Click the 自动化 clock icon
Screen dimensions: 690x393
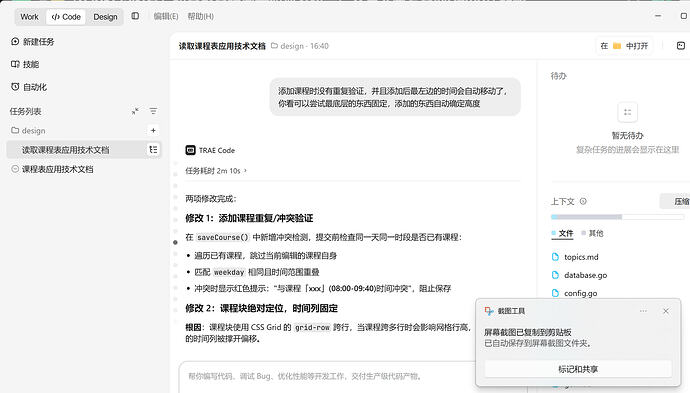point(15,87)
